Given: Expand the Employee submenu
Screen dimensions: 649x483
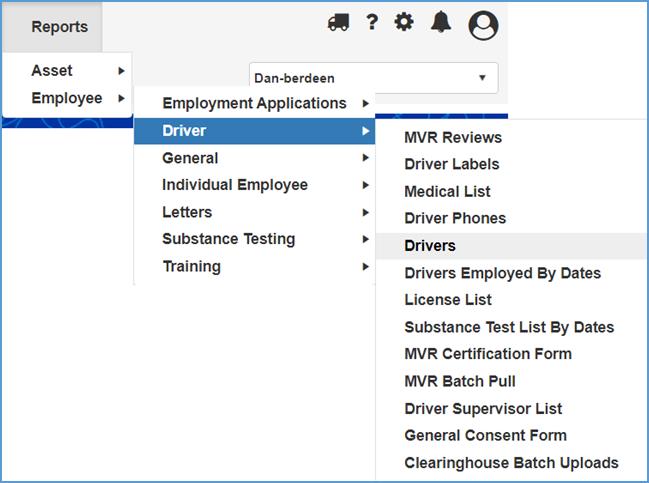Looking at the screenshot, I should point(67,98).
